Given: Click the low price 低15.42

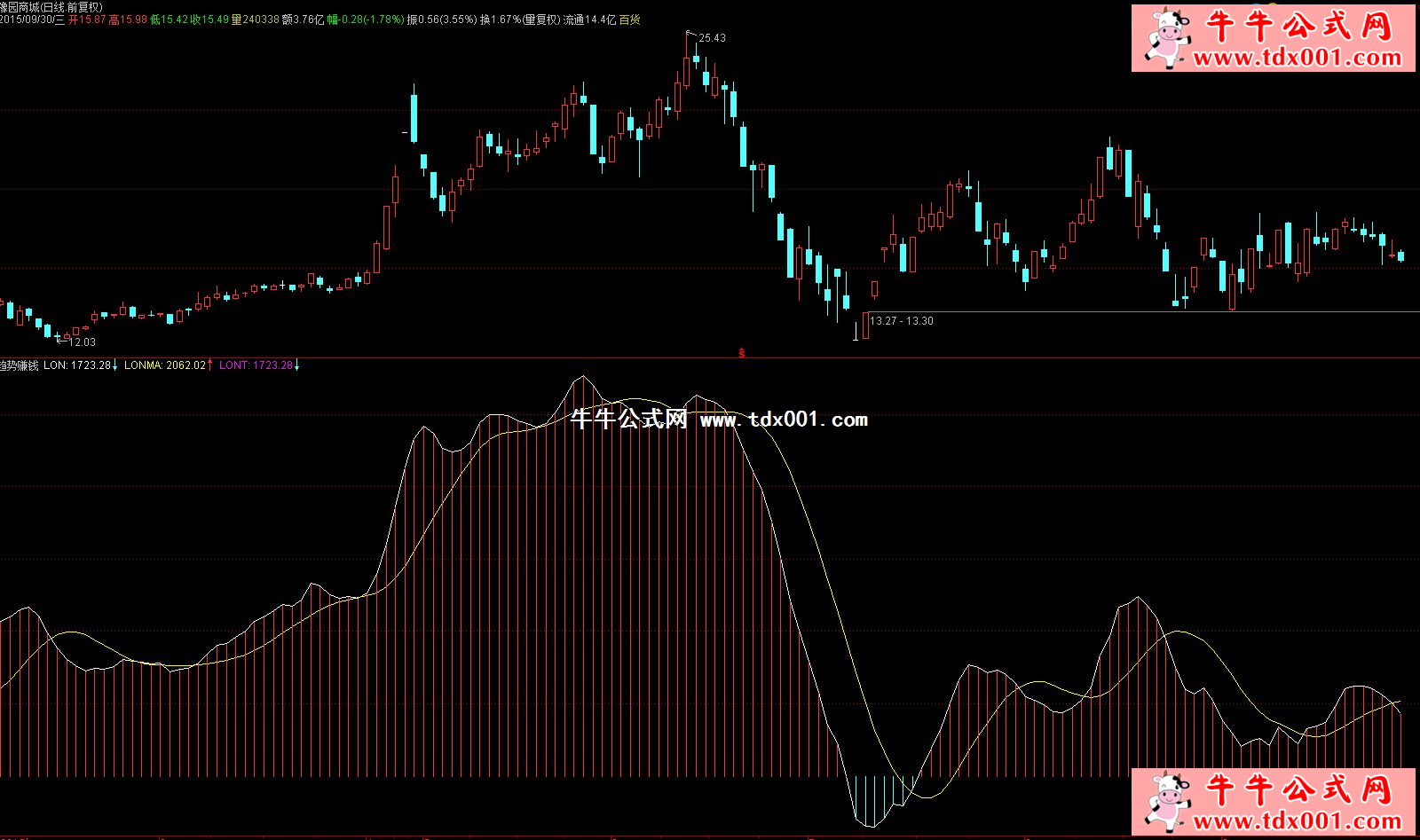Looking at the screenshot, I should click(169, 20).
